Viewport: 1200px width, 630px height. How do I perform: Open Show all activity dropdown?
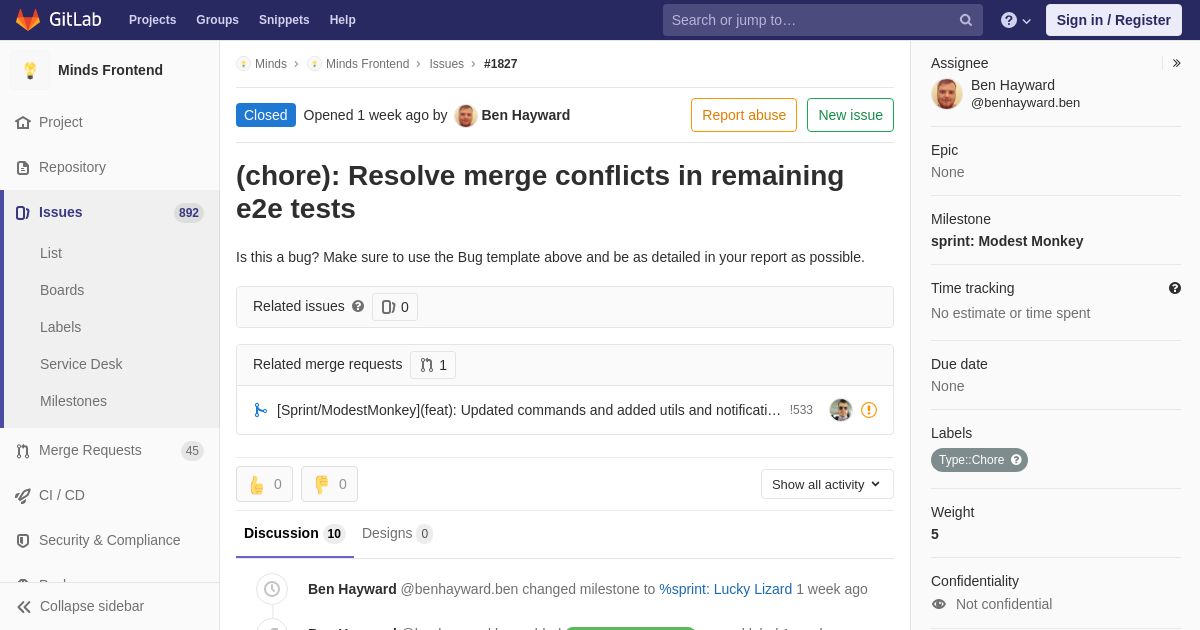point(827,484)
